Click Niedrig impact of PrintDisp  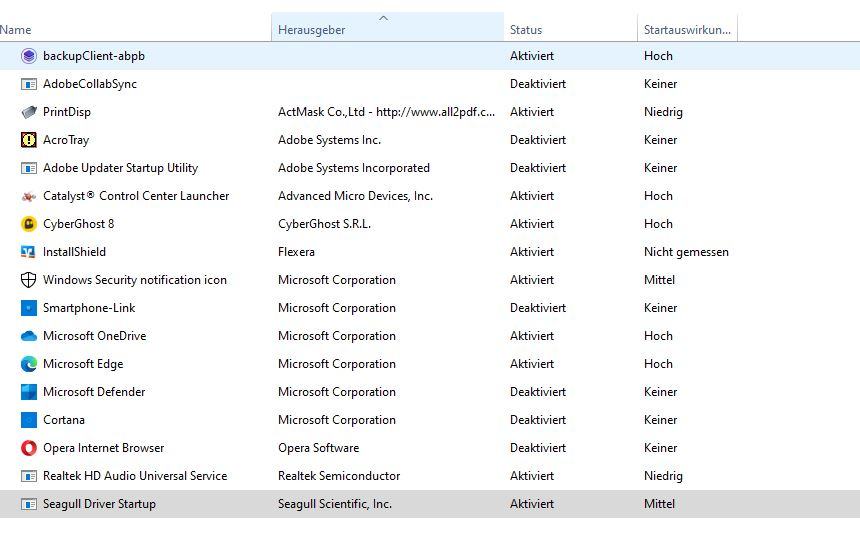click(663, 112)
